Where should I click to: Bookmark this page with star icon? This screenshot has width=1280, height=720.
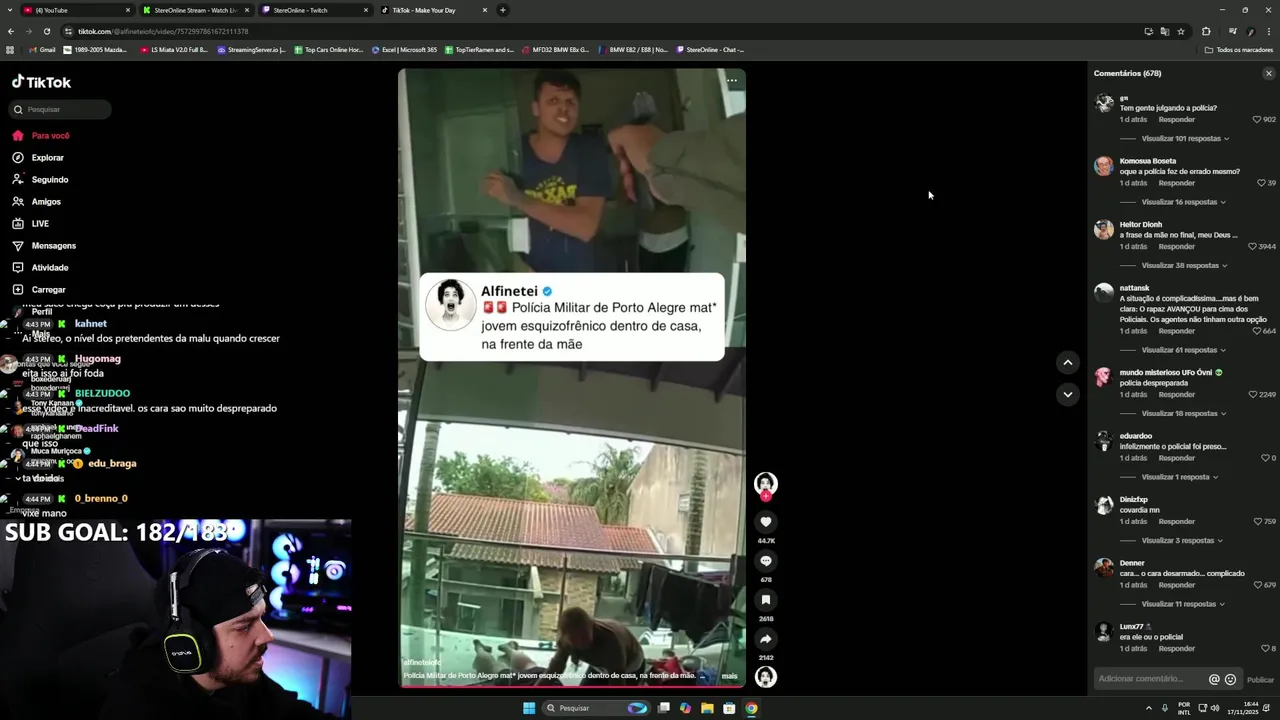coord(1181,31)
